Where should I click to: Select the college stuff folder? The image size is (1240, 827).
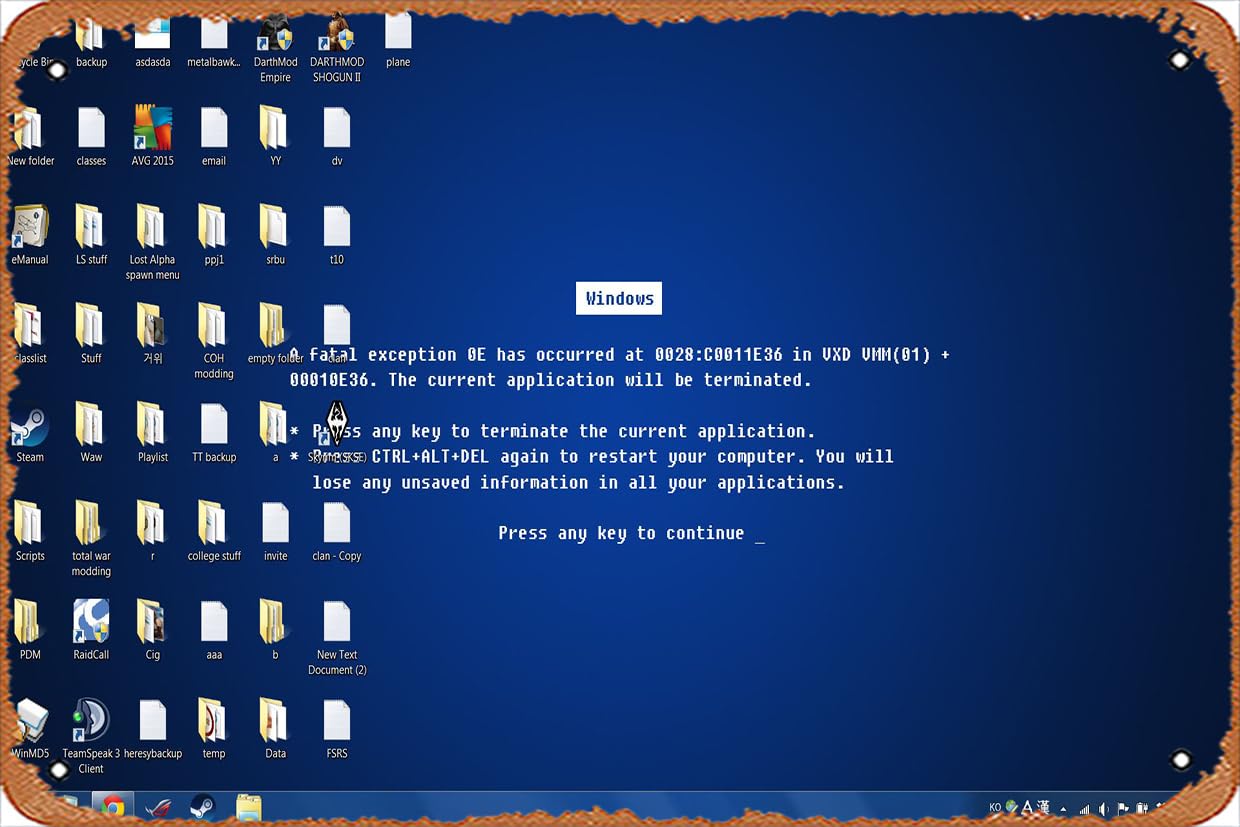tap(214, 533)
